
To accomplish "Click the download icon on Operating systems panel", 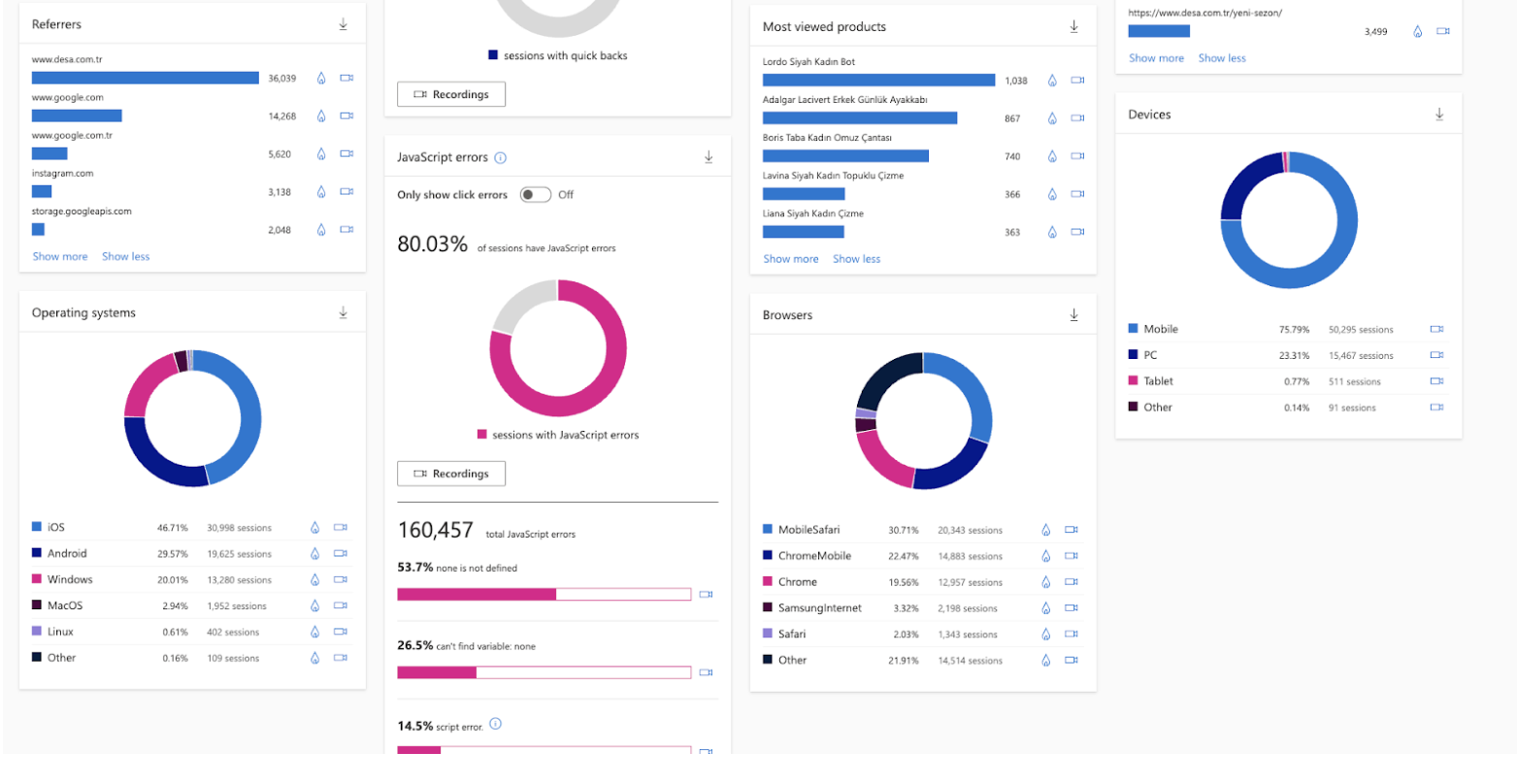I will pos(342,312).
